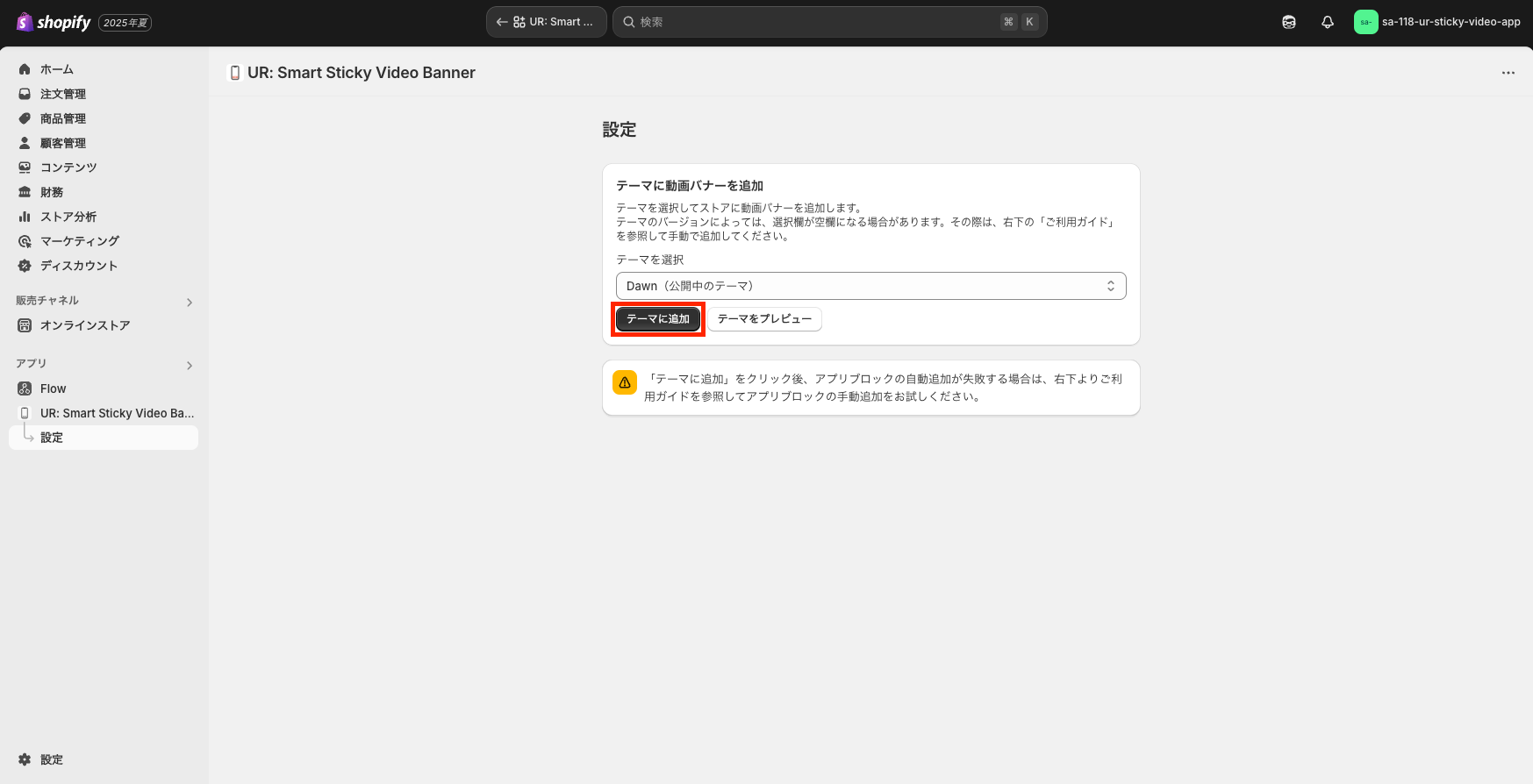
Task: Click the phone icon in page title
Action: [x=234, y=73]
